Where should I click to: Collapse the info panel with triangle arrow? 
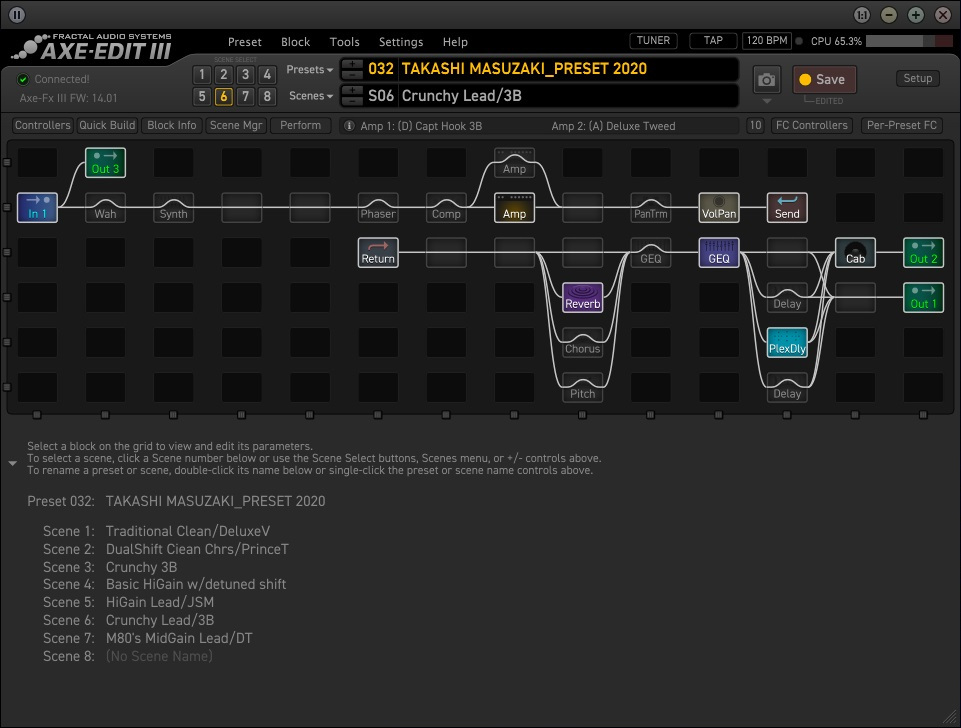coord(13,463)
